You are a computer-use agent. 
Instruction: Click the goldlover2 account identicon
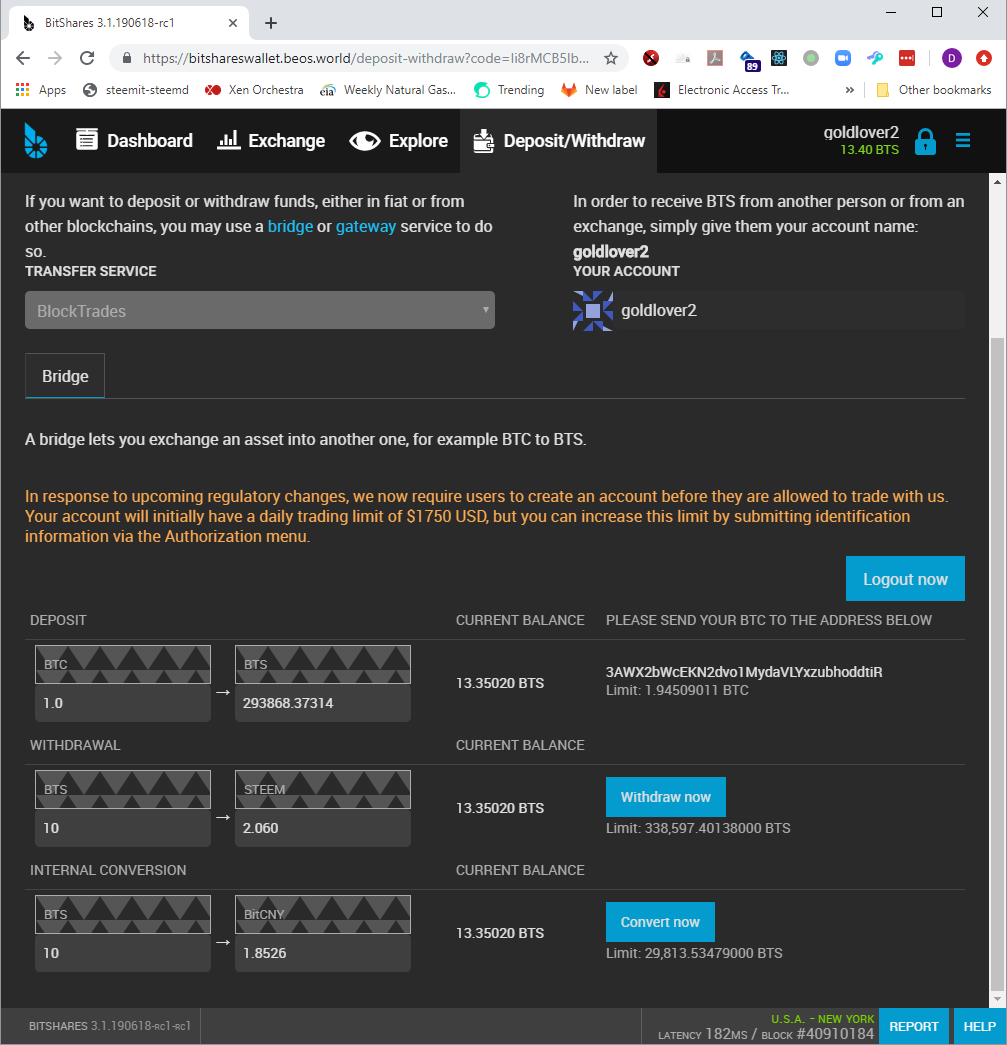click(x=592, y=311)
